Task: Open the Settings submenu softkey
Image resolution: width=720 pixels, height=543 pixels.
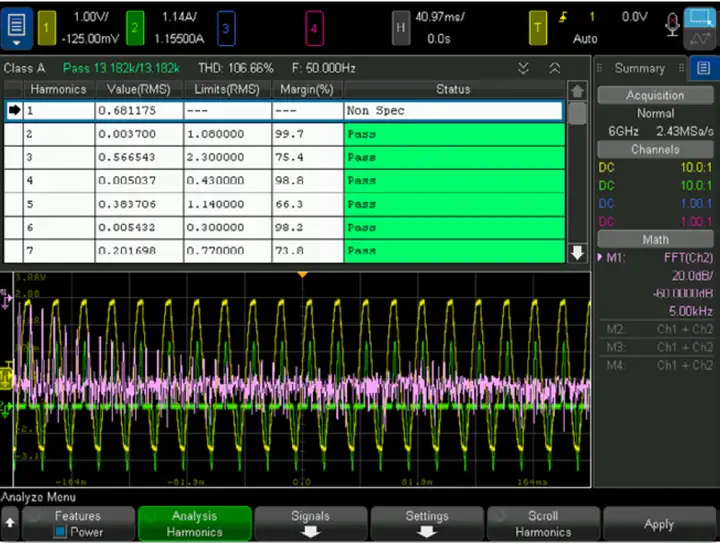Action: (427, 524)
